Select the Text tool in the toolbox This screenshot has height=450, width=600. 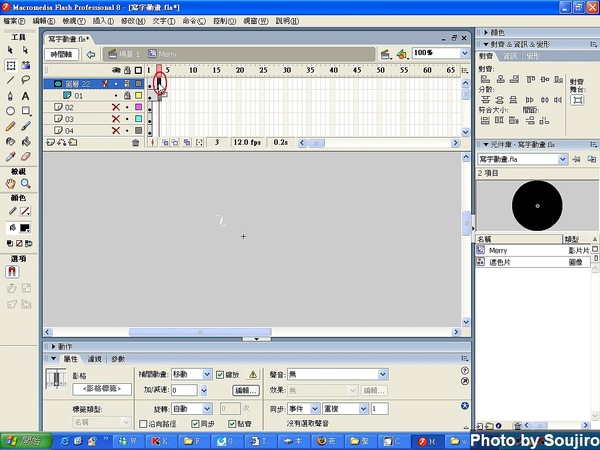pos(25,96)
